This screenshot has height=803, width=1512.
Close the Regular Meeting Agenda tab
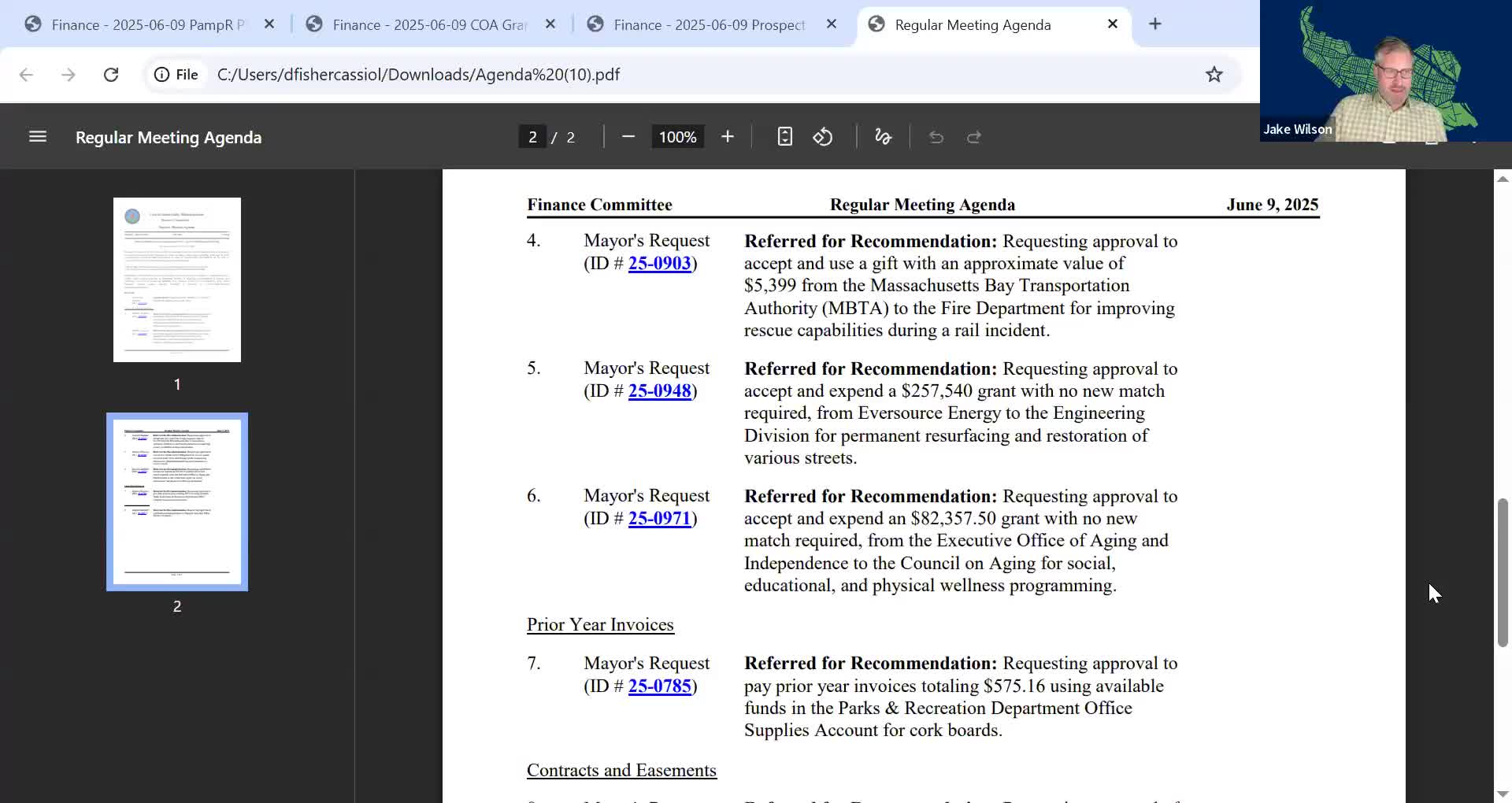tap(1113, 24)
